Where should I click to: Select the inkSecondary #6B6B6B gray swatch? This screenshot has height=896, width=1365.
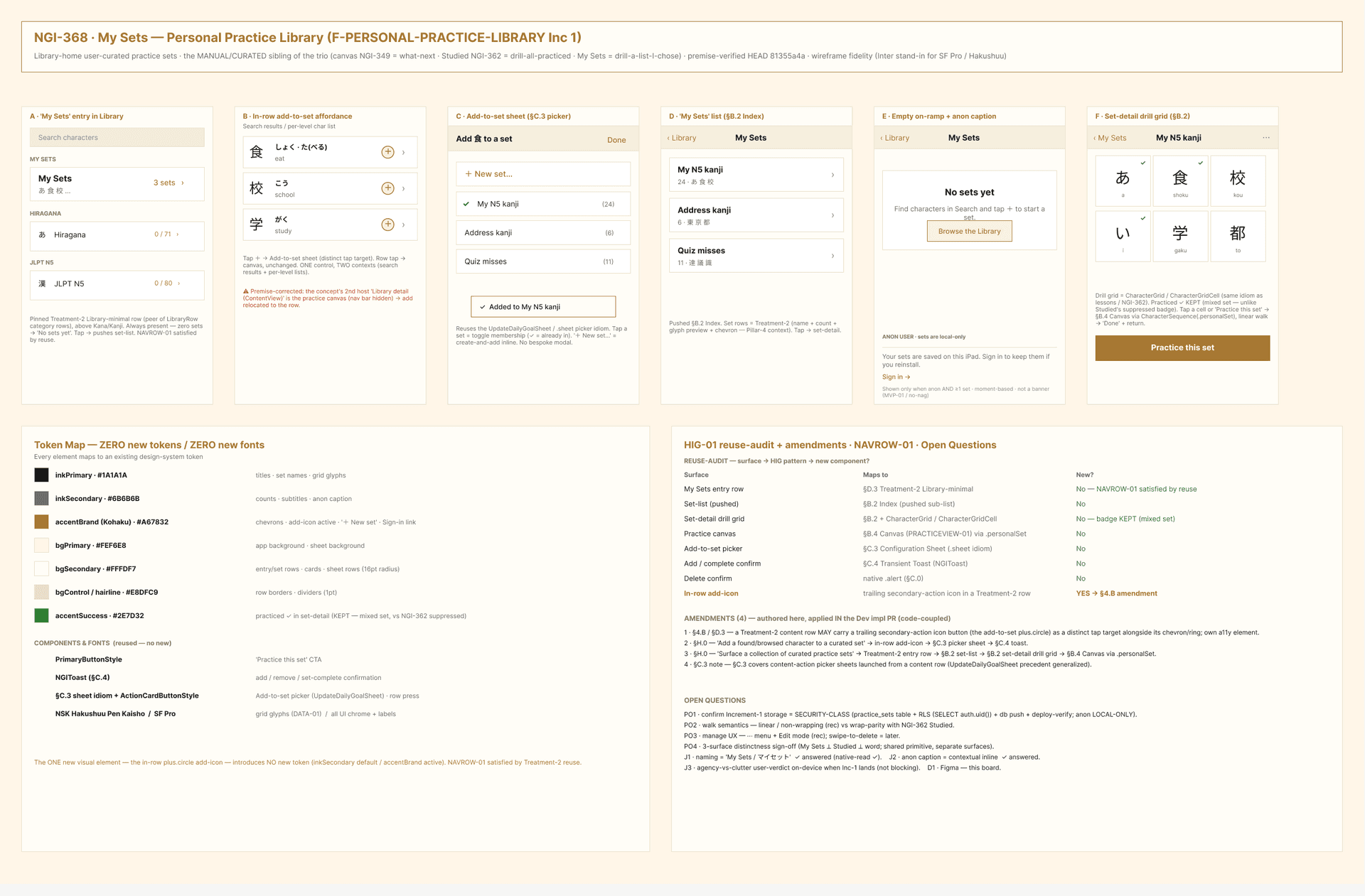[42, 499]
